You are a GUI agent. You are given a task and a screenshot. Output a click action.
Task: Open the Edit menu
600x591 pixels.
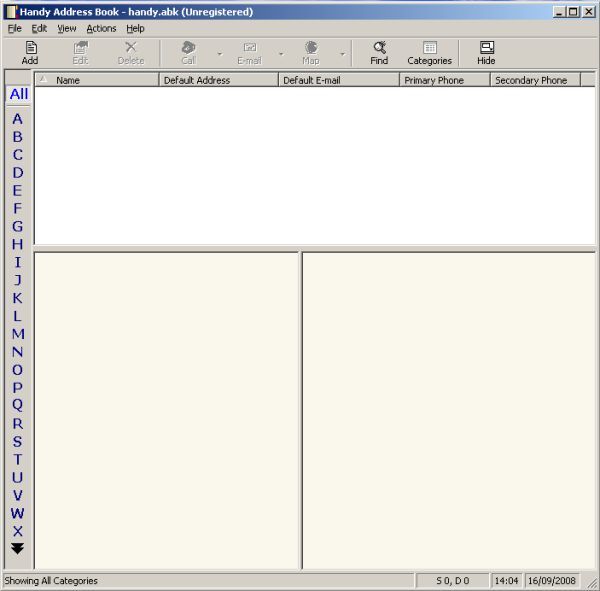pos(39,29)
